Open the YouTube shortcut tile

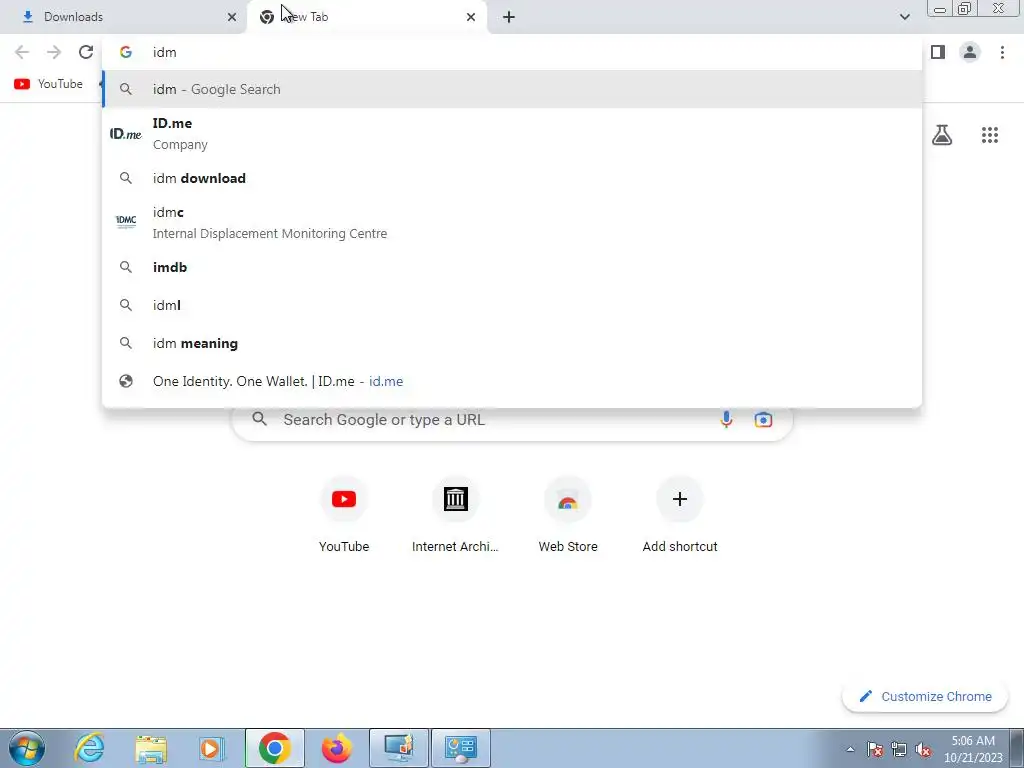[344, 515]
